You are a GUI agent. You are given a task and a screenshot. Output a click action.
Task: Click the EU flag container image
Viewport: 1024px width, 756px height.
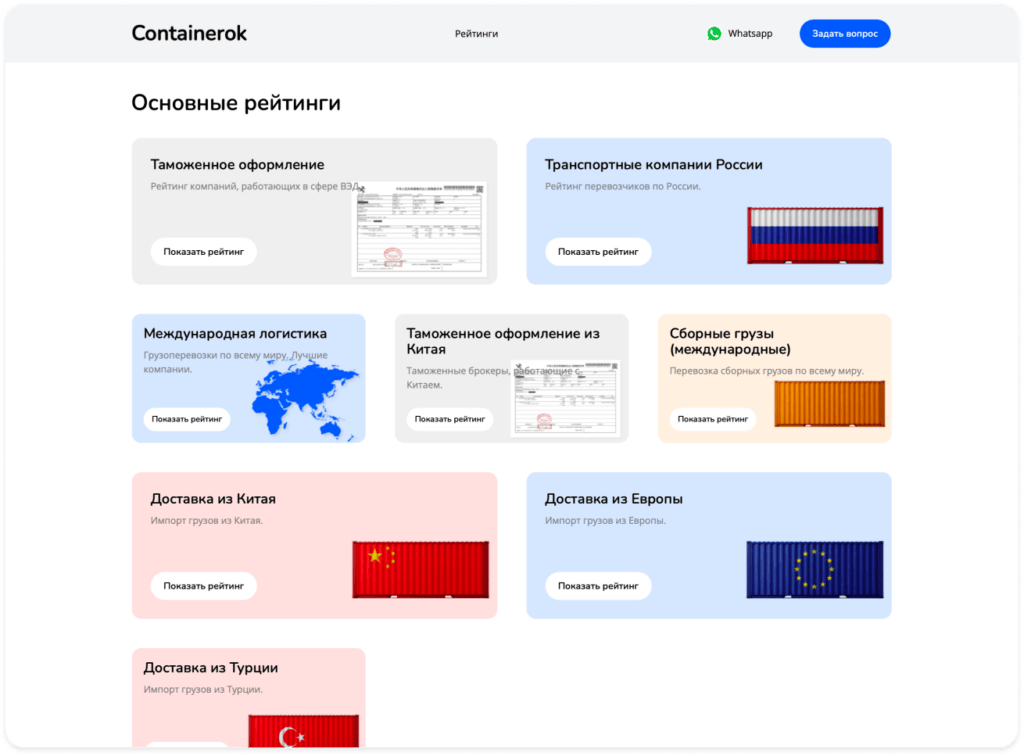pyautogui.click(x=815, y=567)
